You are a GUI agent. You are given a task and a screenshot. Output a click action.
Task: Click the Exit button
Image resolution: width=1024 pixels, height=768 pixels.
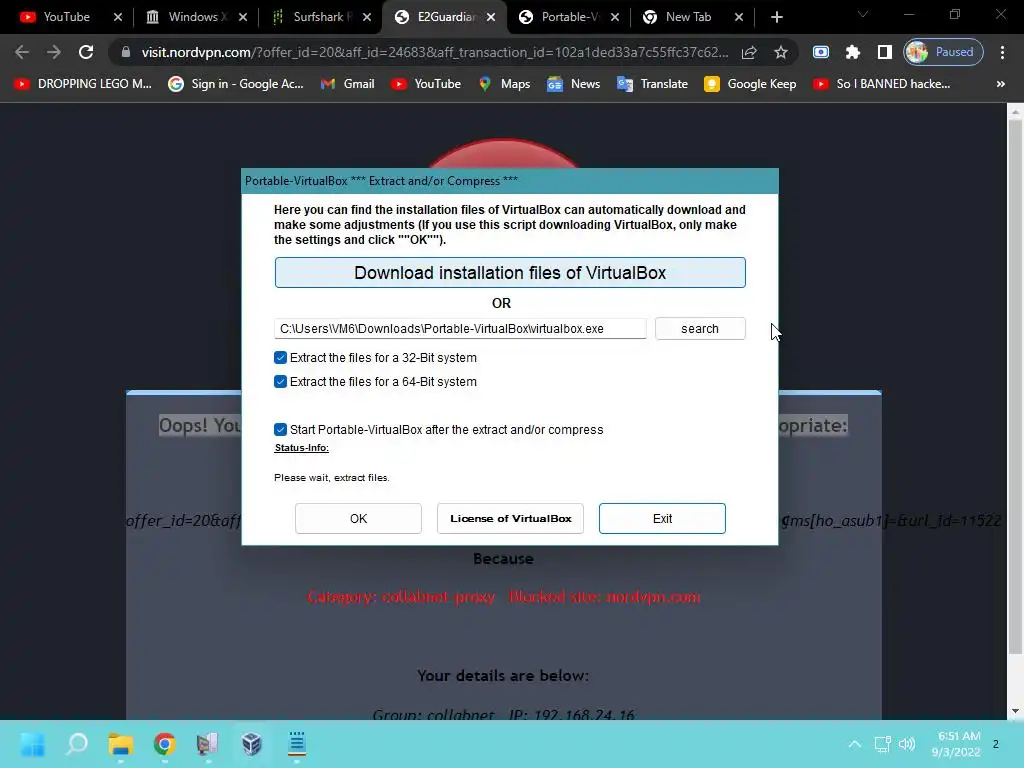tap(662, 519)
